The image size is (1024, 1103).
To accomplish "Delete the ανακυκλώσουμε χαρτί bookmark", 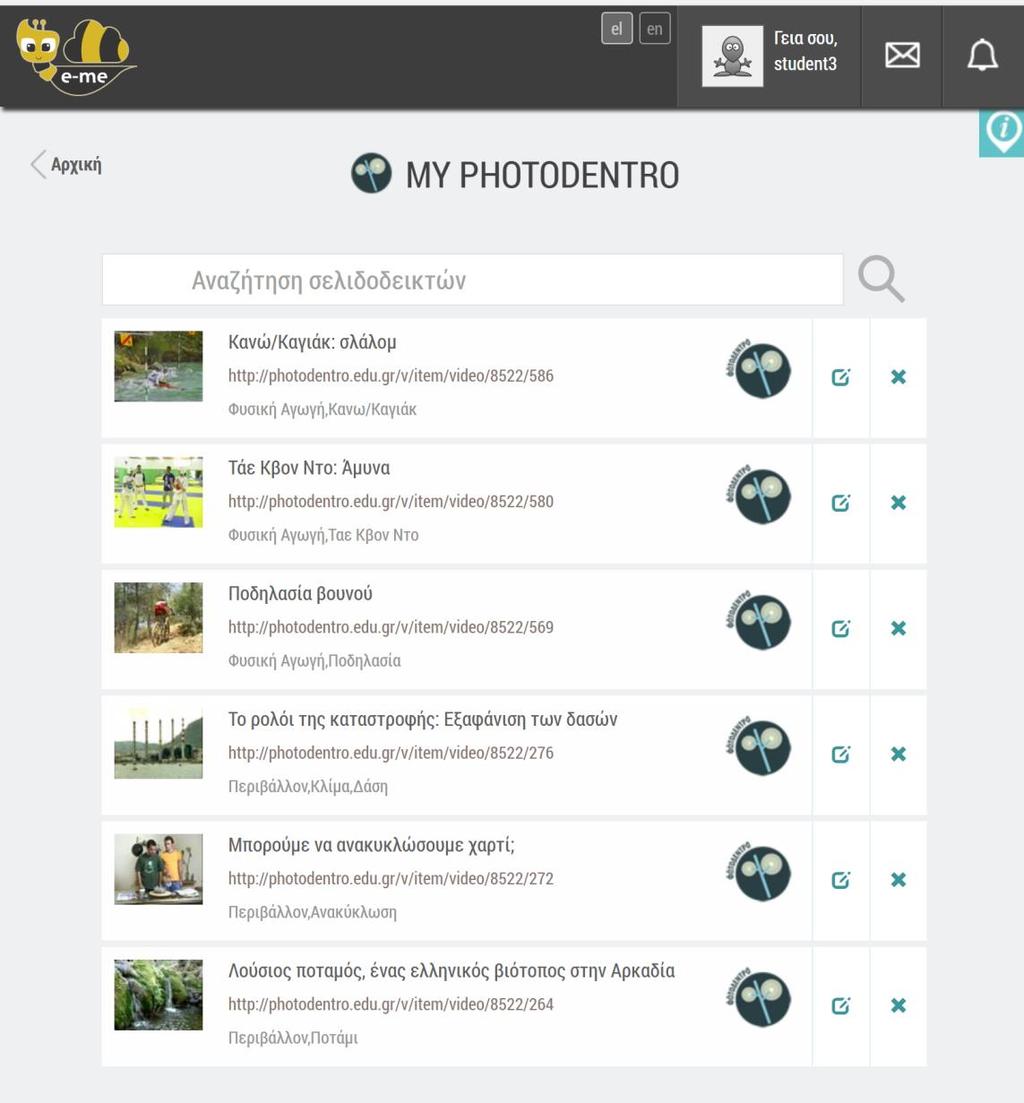I will [x=898, y=880].
